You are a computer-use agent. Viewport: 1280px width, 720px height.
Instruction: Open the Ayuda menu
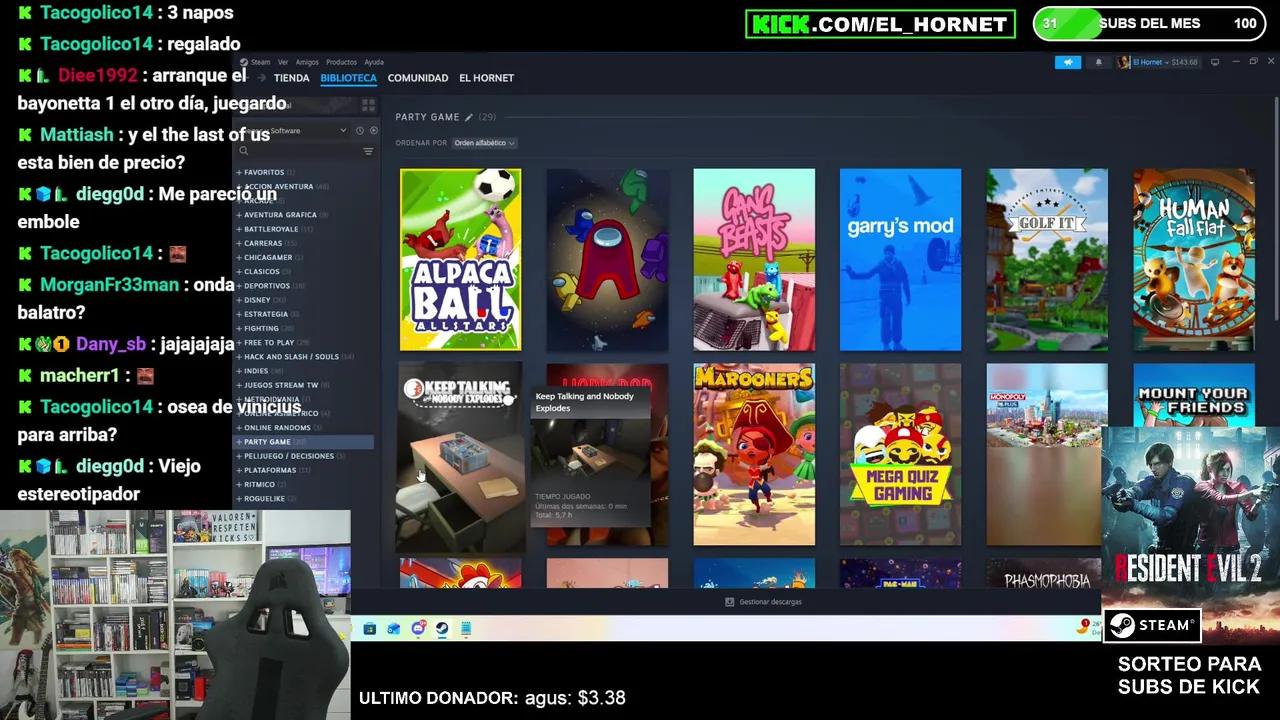click(x=374, y=62)
